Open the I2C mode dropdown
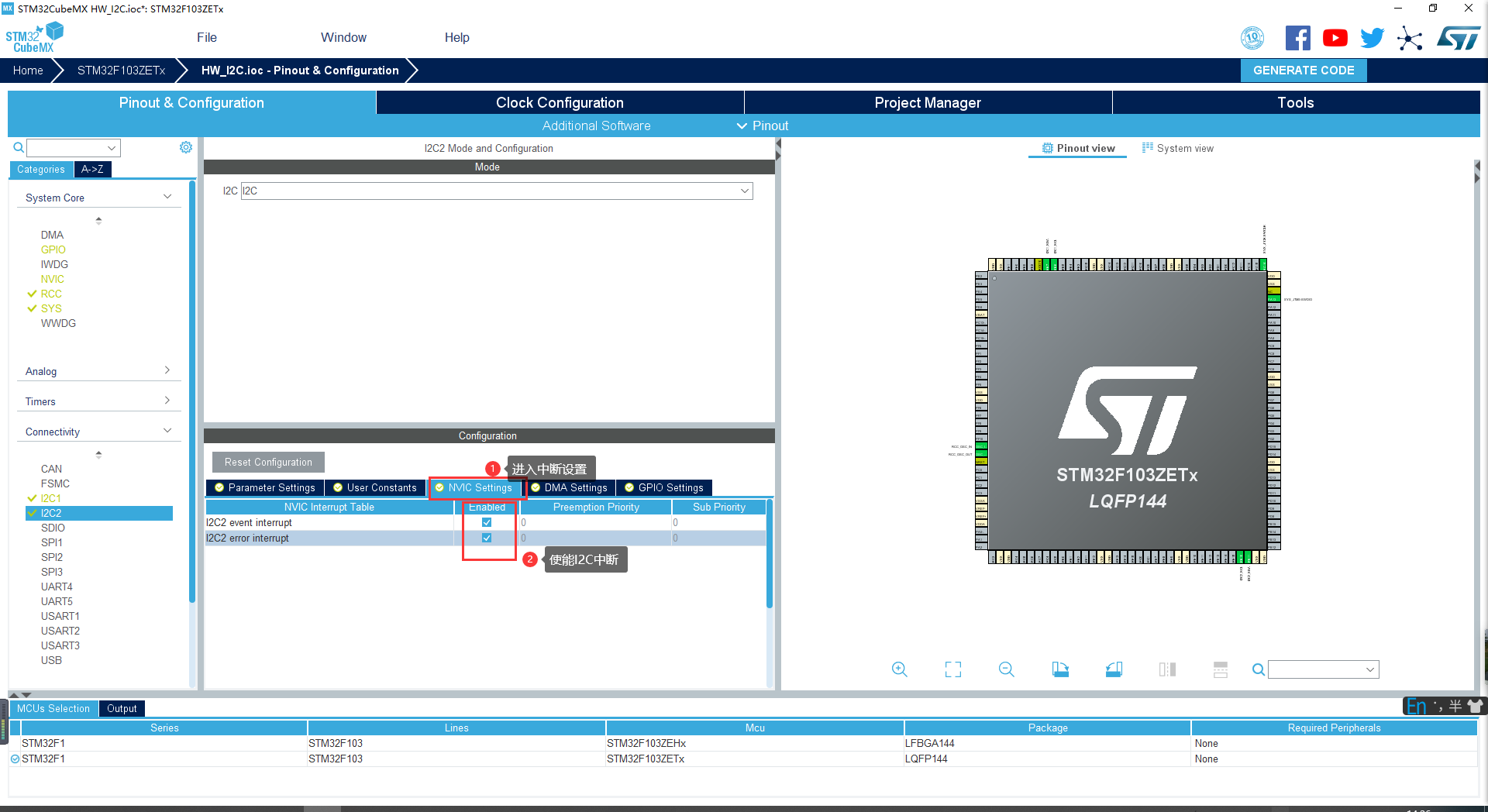 (x=743, y=191)
